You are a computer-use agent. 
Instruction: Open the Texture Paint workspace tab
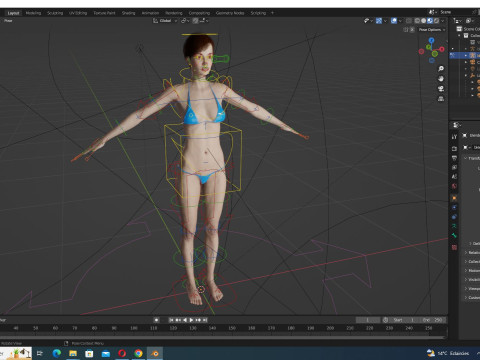click(104, 13)
